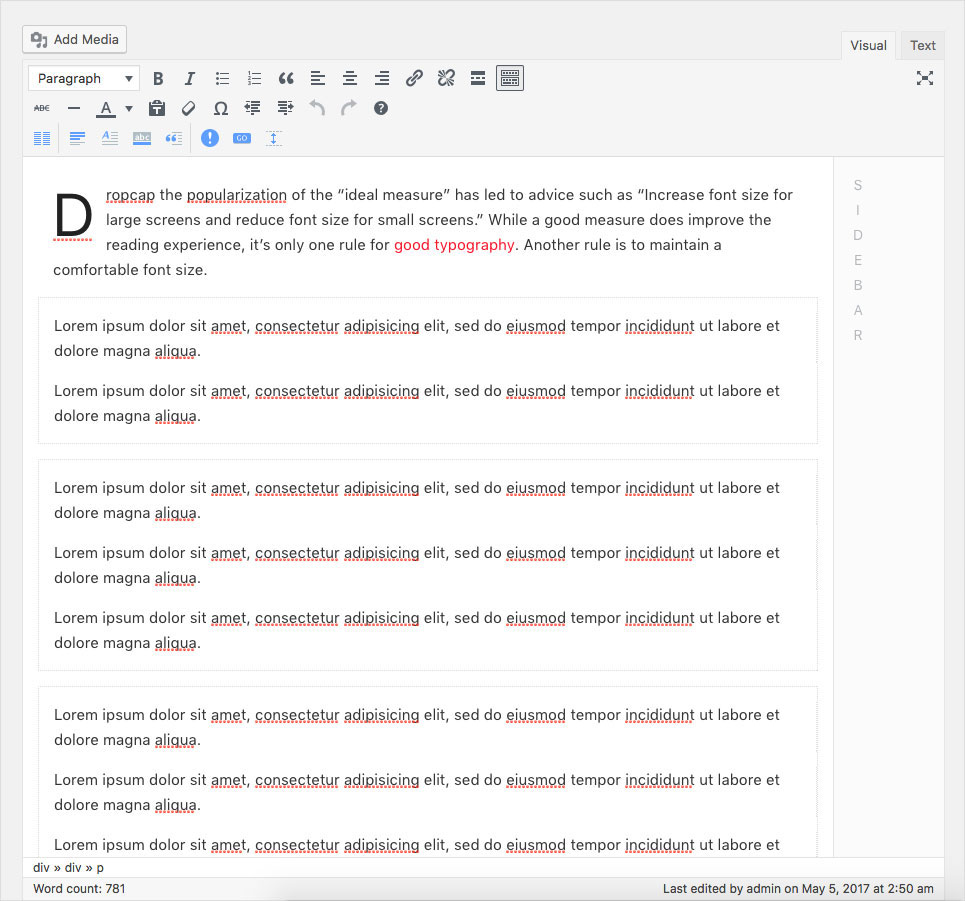Expand the text color picker arrow
The width and height of the screenshot is (965, 901).
129,108
